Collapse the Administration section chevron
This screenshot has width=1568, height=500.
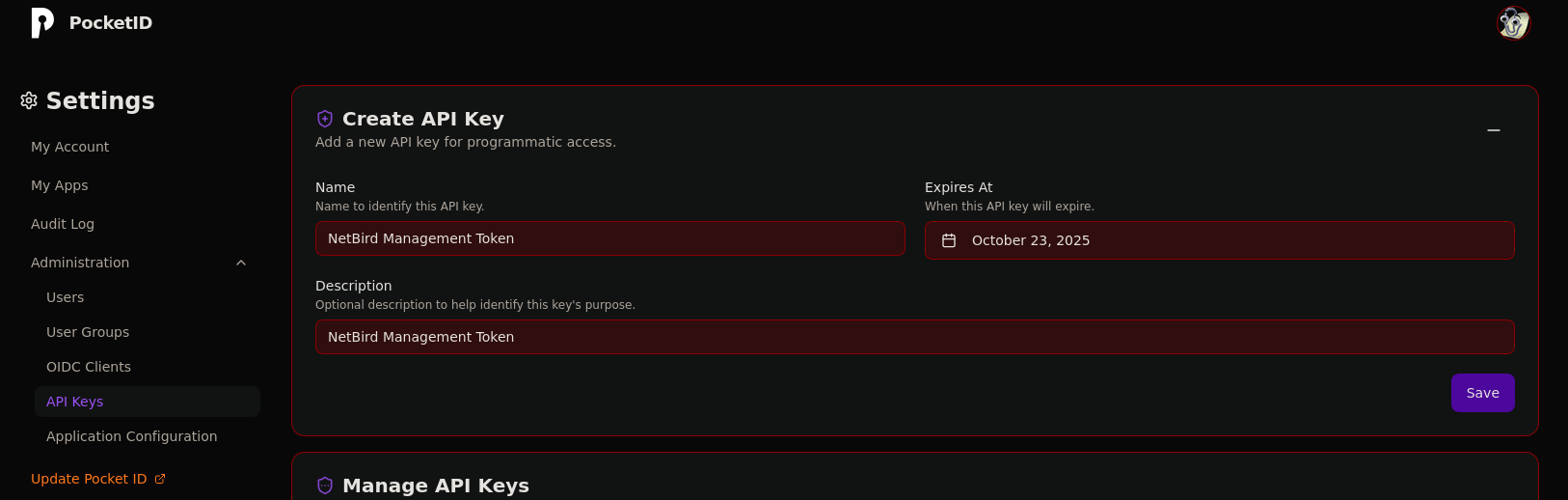(241, 263)
